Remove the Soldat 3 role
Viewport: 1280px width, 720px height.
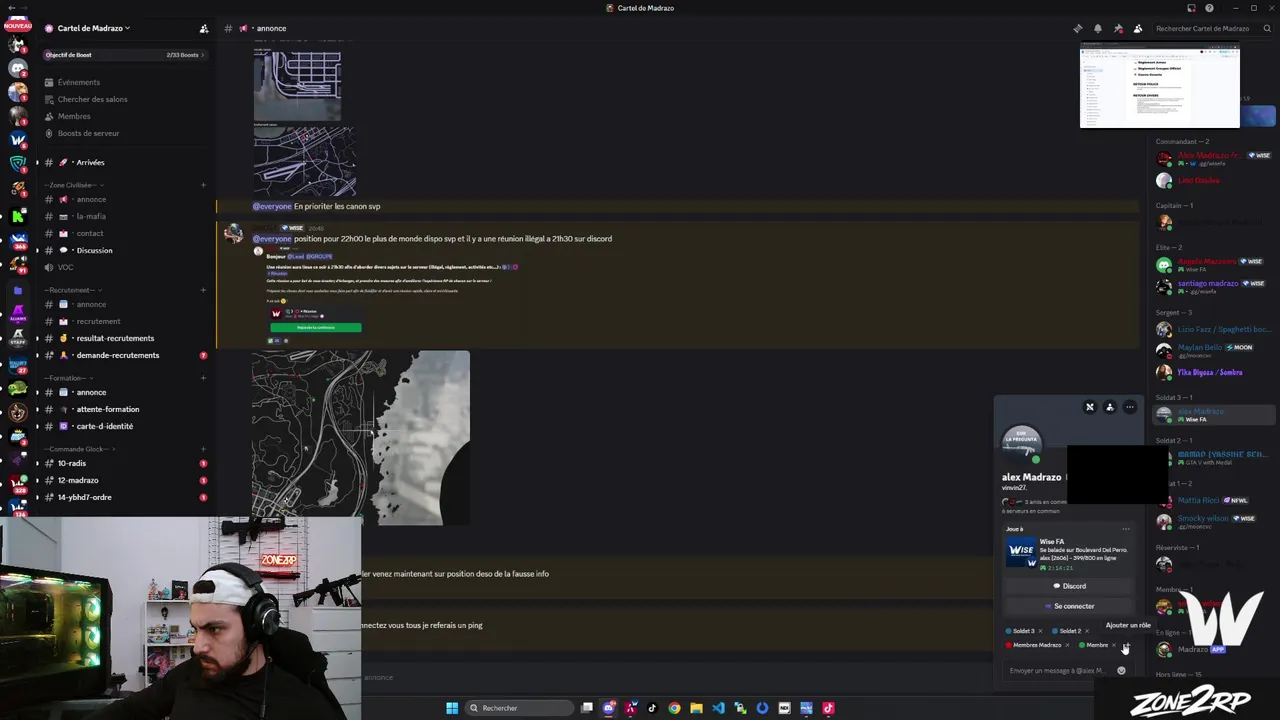(x=1040, y=631)
